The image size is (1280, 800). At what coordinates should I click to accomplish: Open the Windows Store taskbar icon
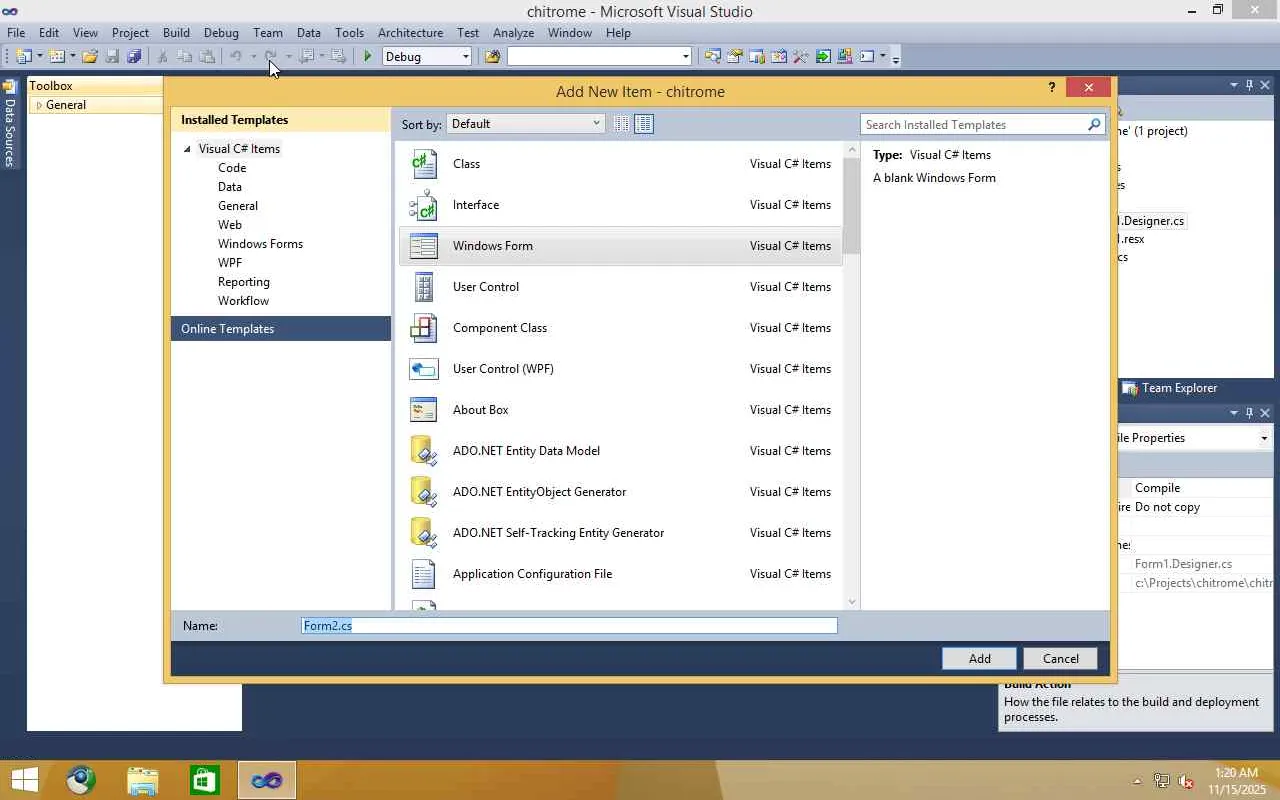(x=205, y=780)
